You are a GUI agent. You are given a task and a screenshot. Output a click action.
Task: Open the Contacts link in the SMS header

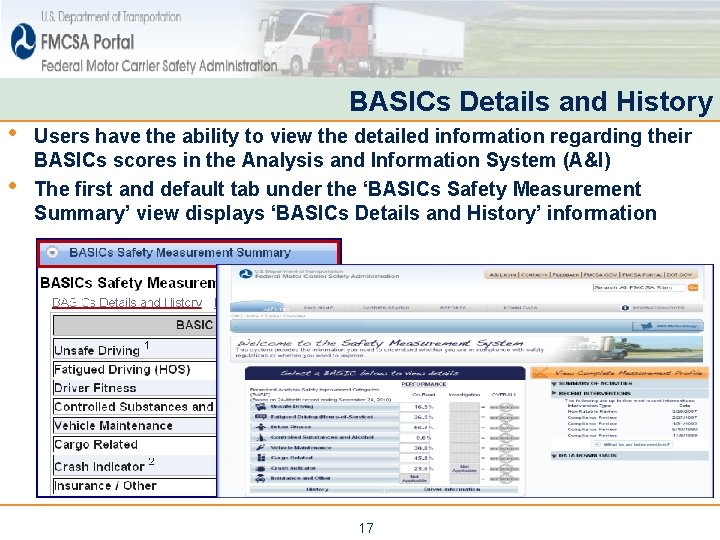534,275
